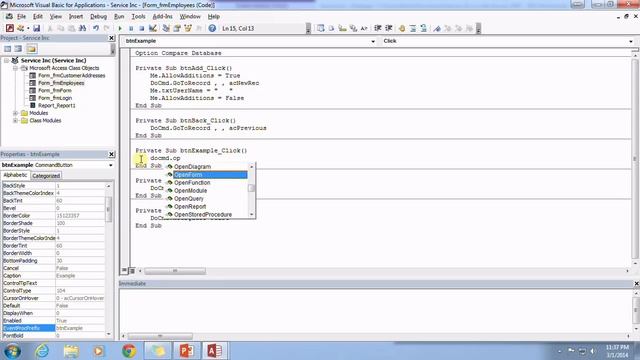Open the Click procedure dropdown
Screen dimensions: 640x360
pos(631,41)
